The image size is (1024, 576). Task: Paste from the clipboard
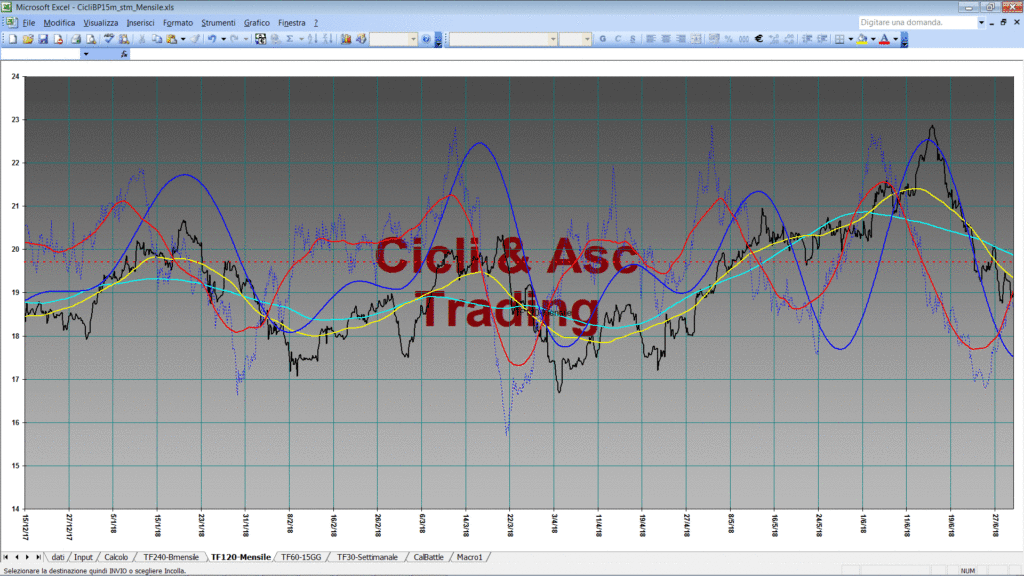[172, 39]
